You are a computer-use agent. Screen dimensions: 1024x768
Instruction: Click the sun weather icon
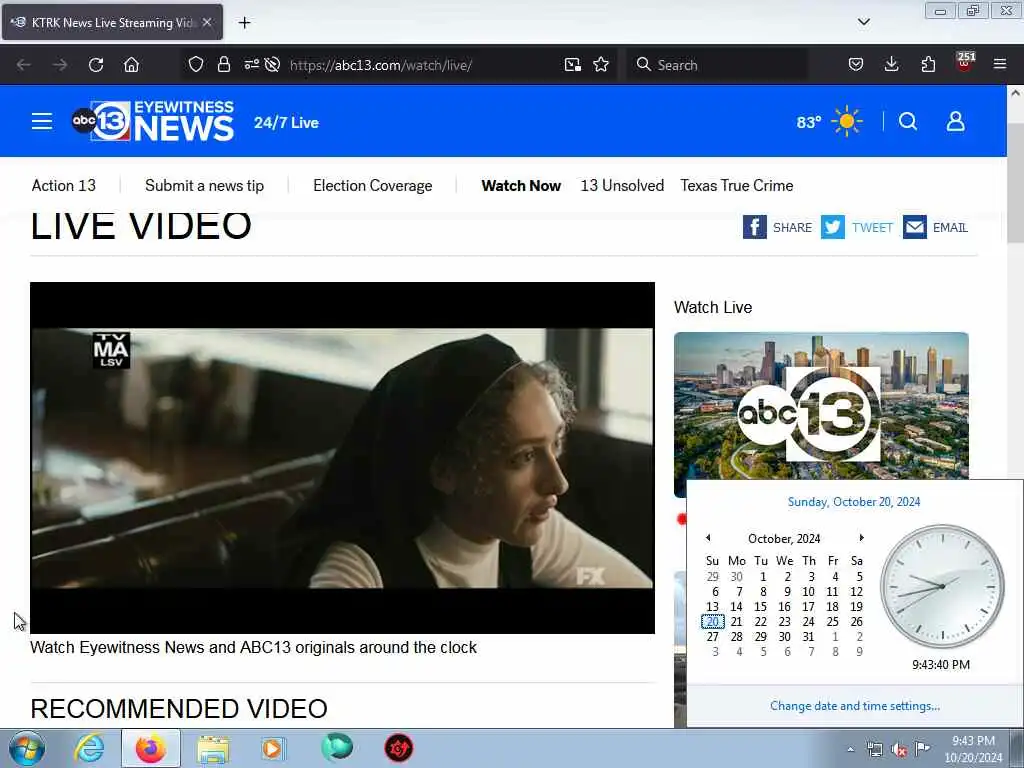(847, 121)
